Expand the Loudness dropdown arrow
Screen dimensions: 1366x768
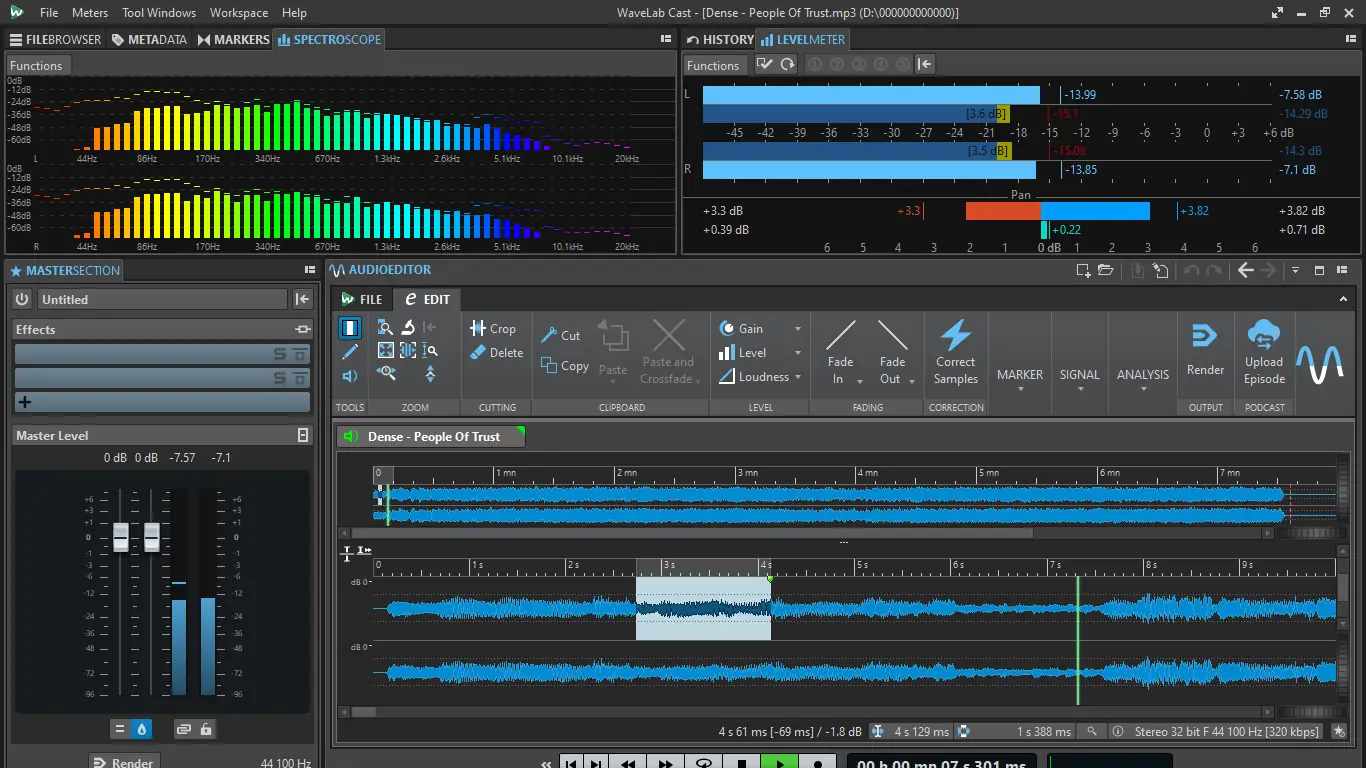(x=797, y=377)
